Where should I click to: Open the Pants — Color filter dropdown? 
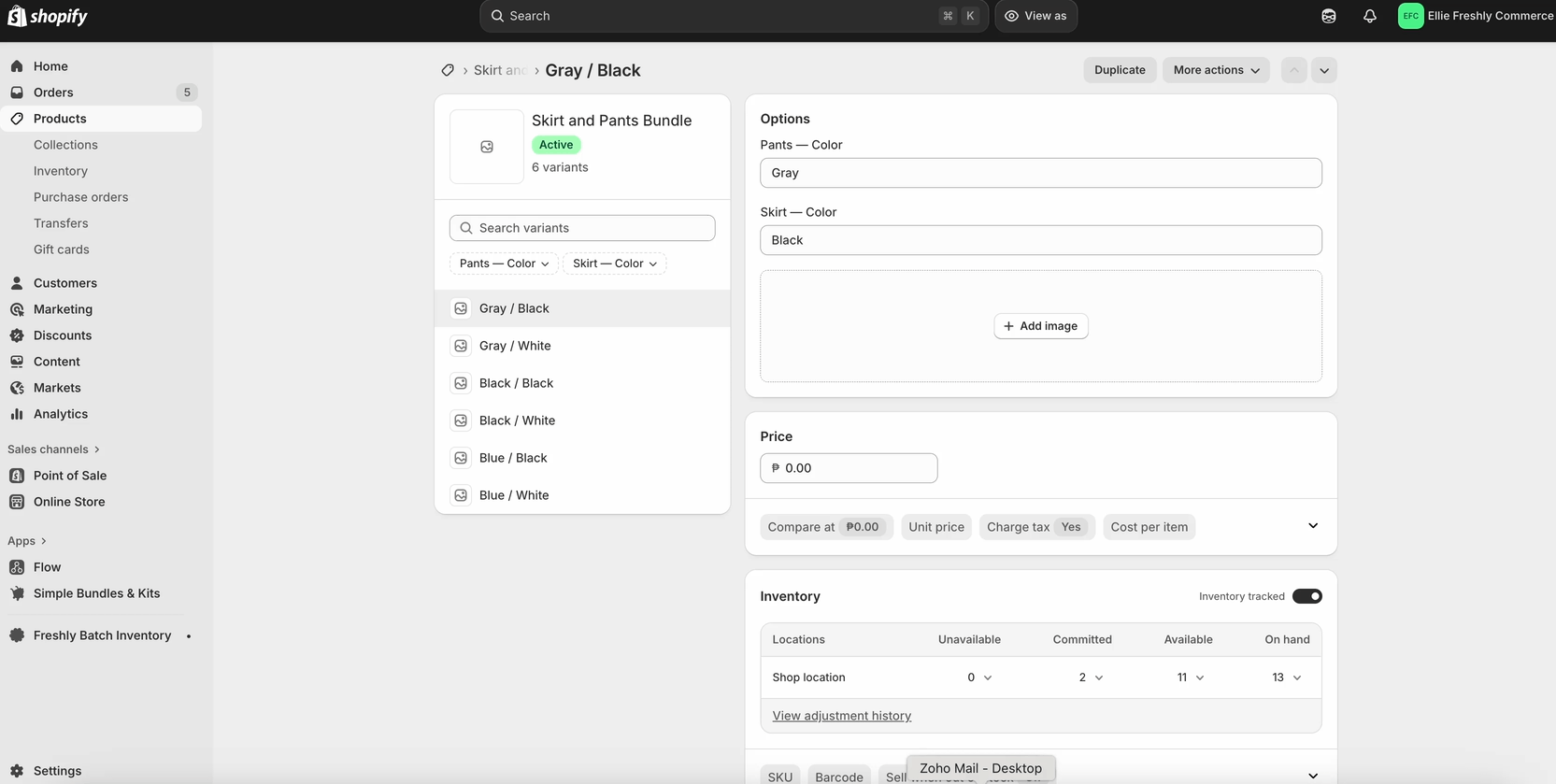point(504,264)
